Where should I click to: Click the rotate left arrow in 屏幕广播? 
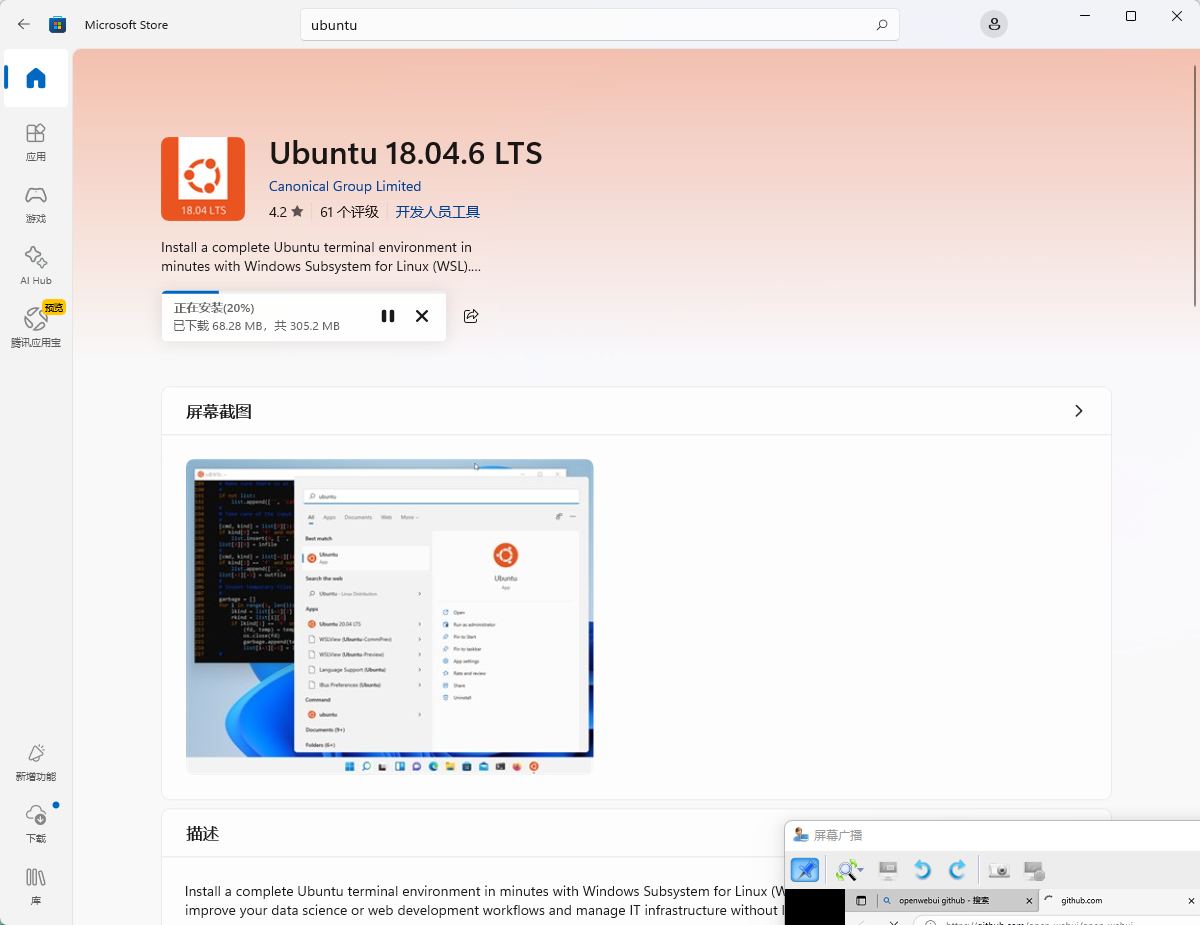[x=922, y=870]
